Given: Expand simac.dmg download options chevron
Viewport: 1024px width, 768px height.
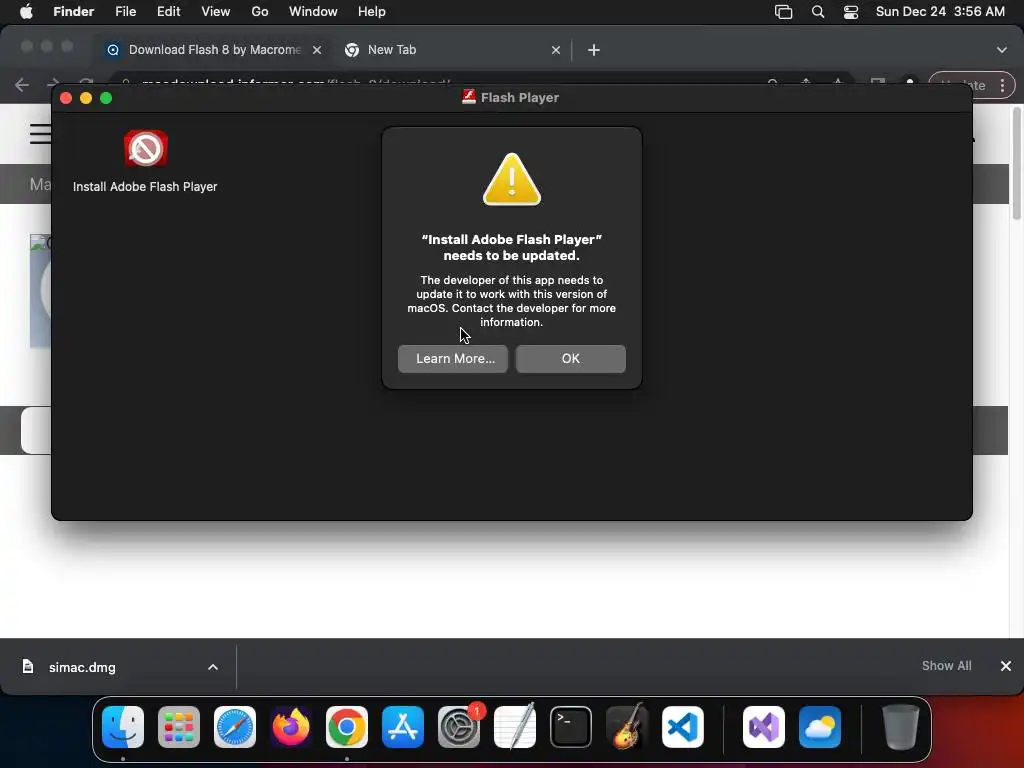Looking at the screenshot, I should tap(213, 667).
